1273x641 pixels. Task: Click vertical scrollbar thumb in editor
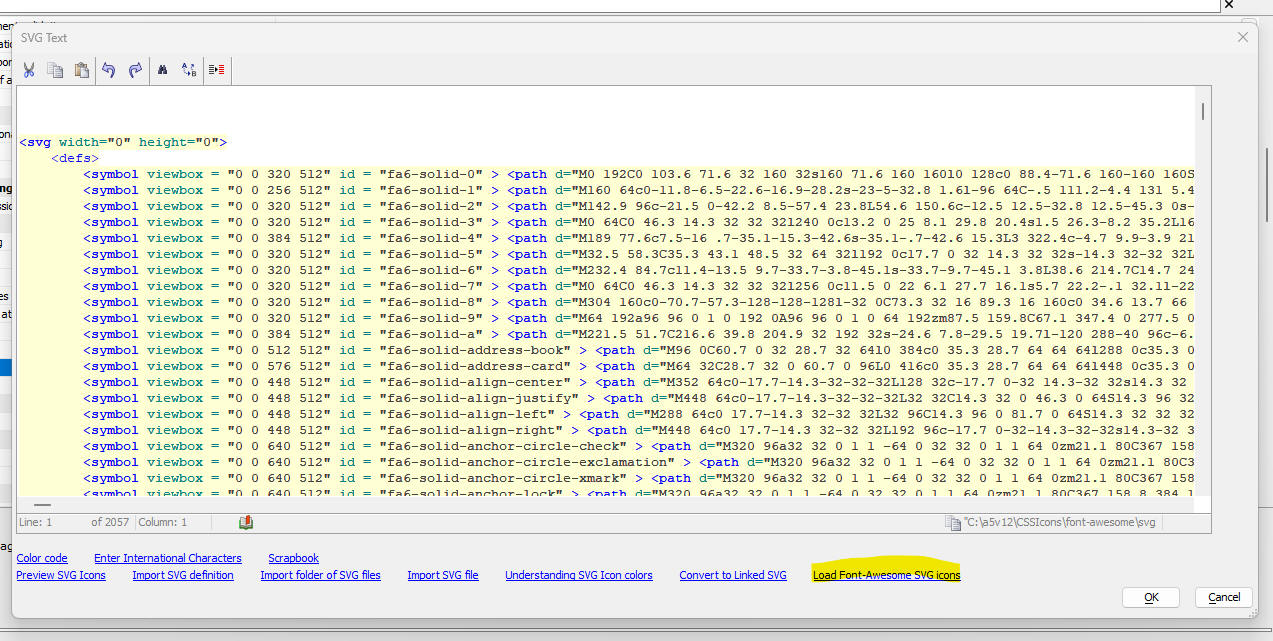tap(1202, 111)
